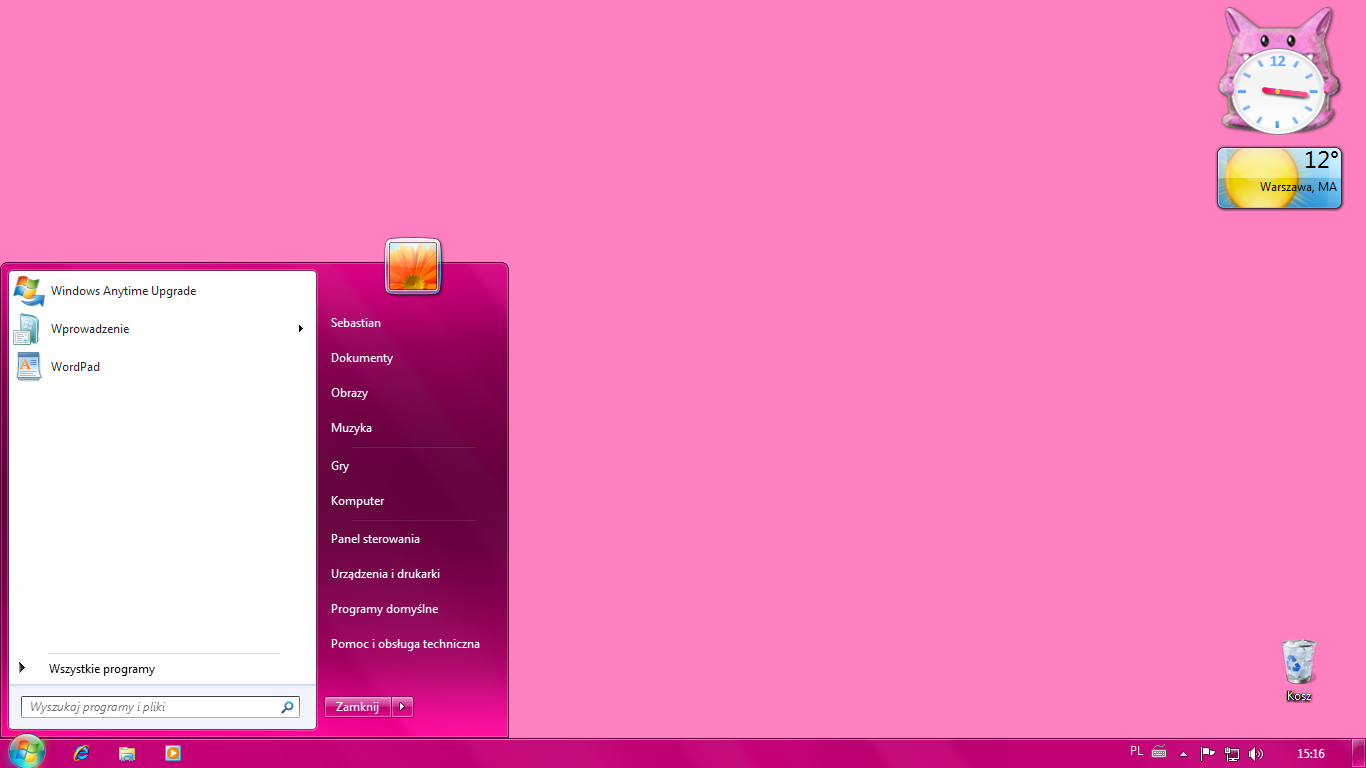Open Urządzenia i drukarki link
The height and width of the screenshot is (768, 1366).
(385, 574)
